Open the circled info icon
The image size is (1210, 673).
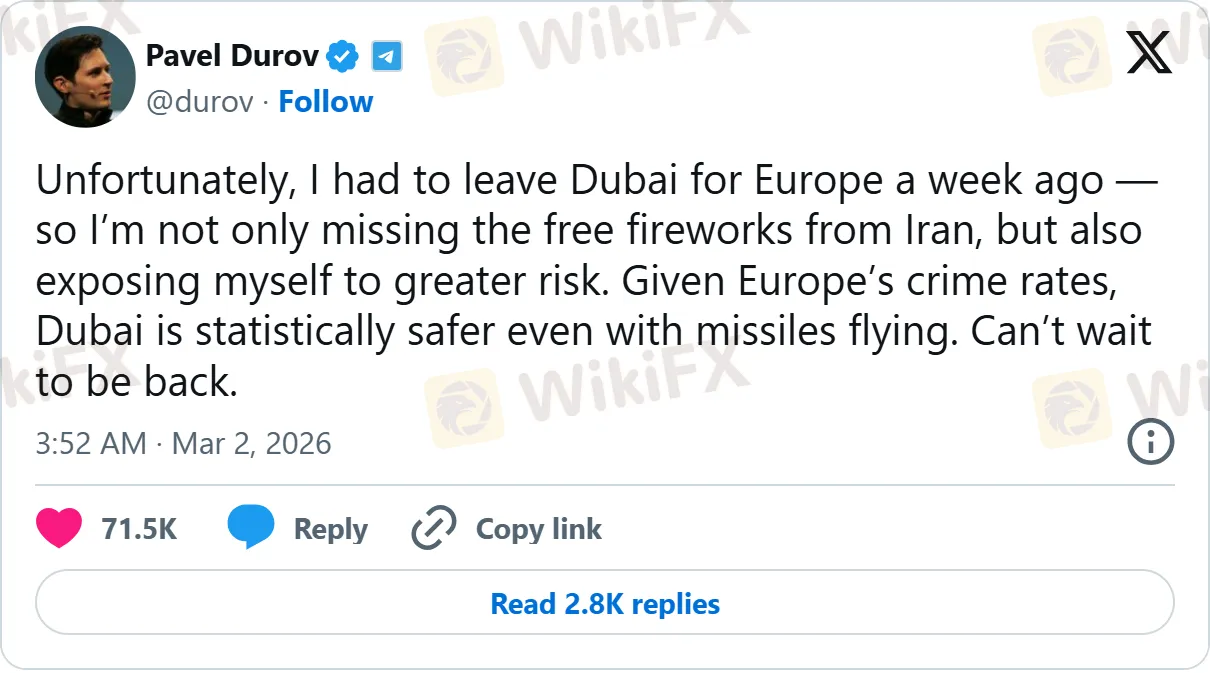pyautogui.click(x=1150, y=443)
